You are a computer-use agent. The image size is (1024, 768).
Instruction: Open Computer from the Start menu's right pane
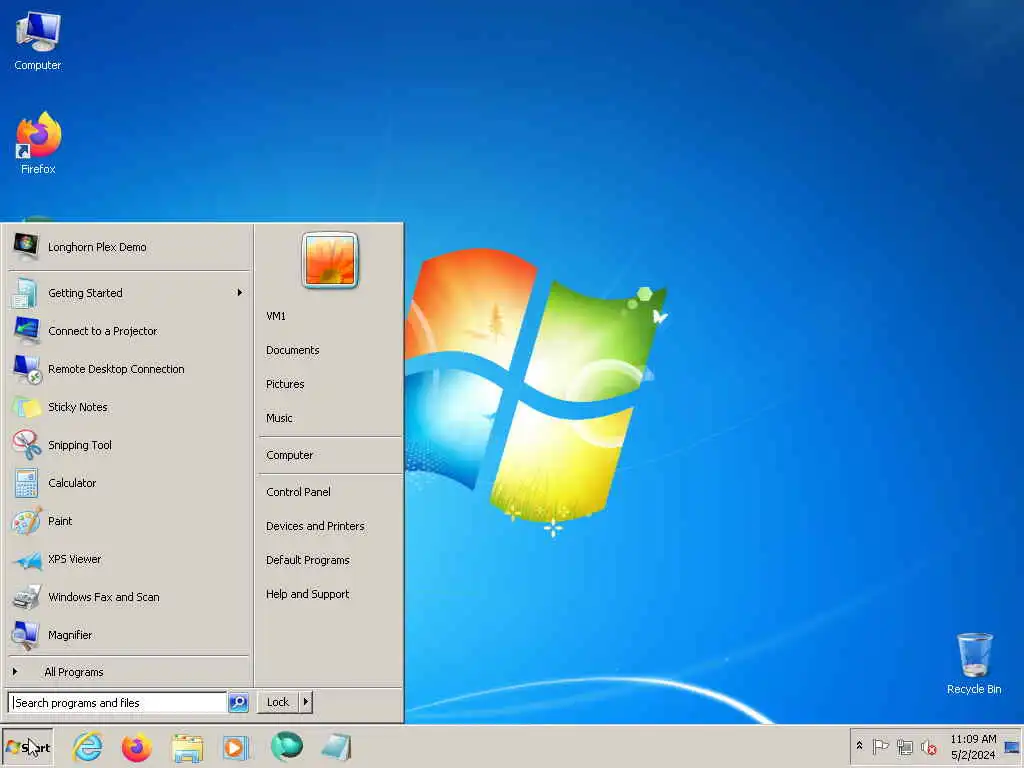pos(289,455)
